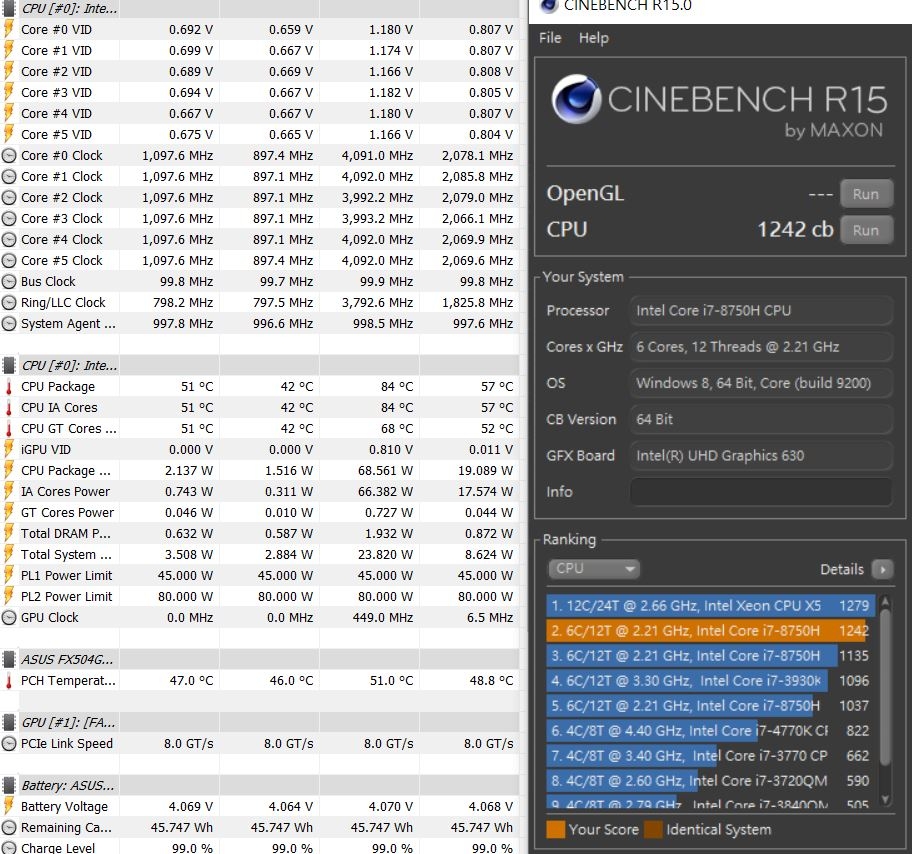Click the GT Cores Power lightning icon
Image resolution: width=912 pixels, height=854 pixels.
(x=9, y=512)
